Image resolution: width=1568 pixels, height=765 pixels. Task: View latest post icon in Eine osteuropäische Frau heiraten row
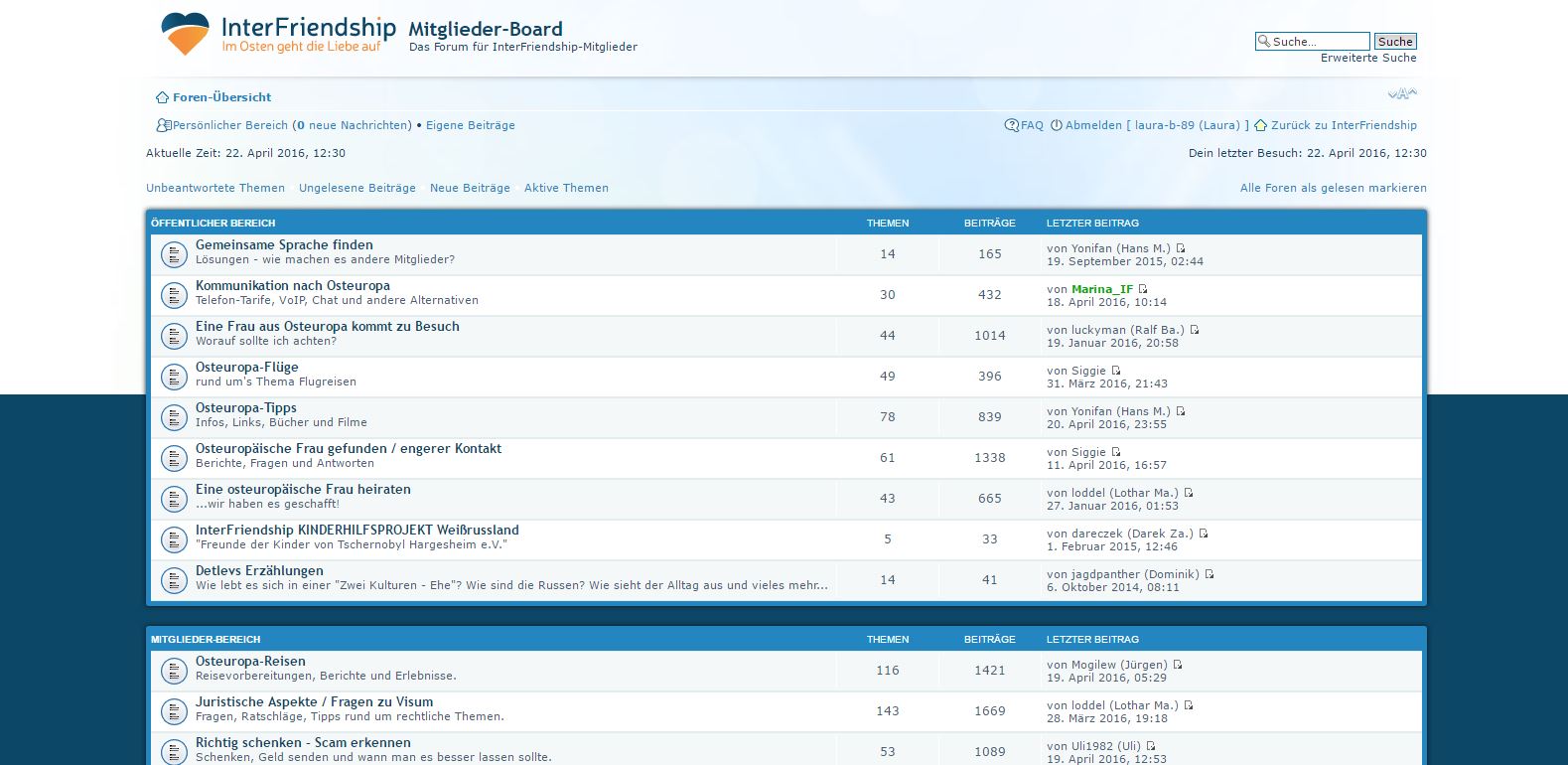pyautogui.click(x=1189, y=493)
